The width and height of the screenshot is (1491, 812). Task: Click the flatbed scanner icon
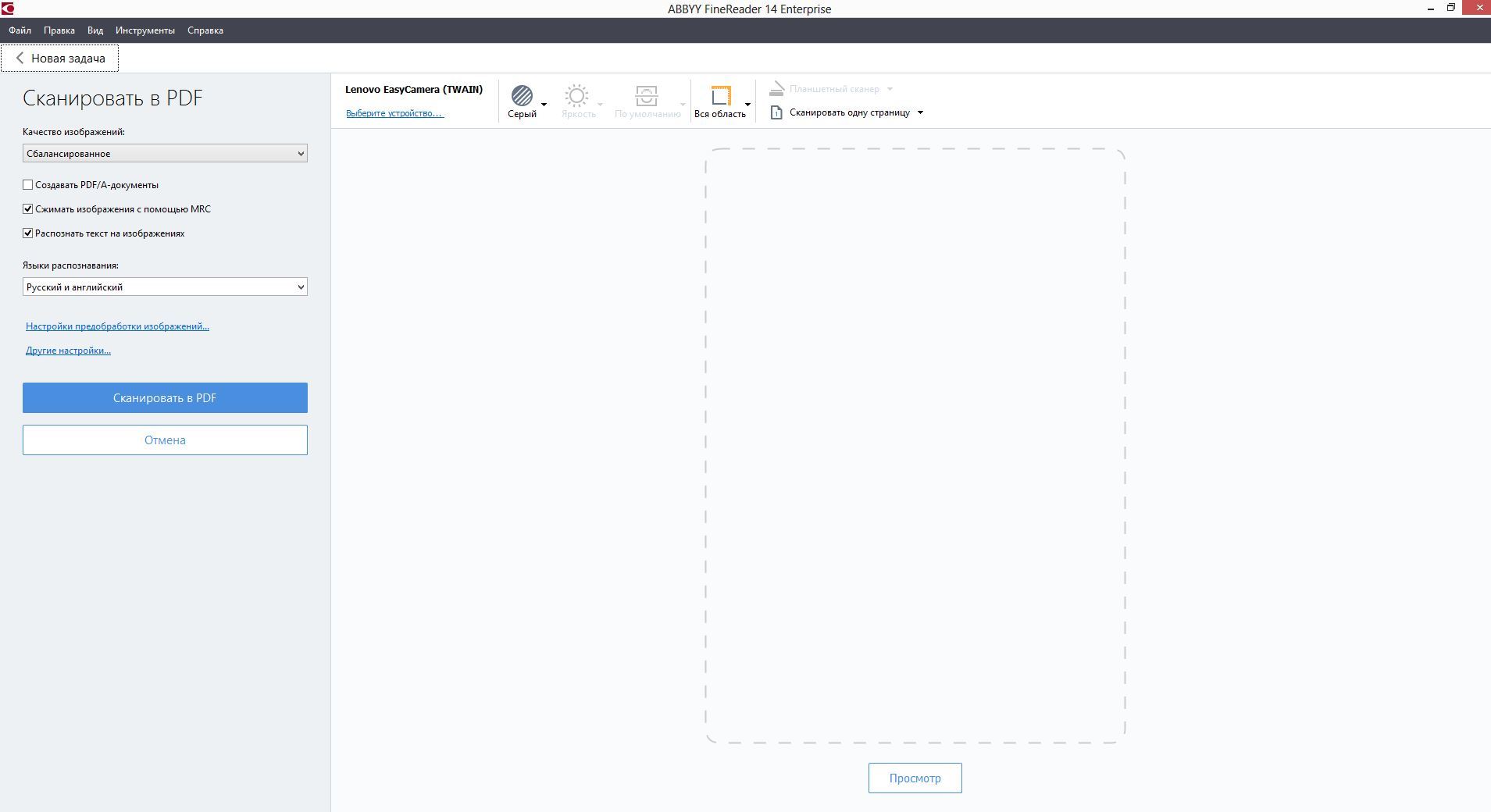click(x=776, y=89)
